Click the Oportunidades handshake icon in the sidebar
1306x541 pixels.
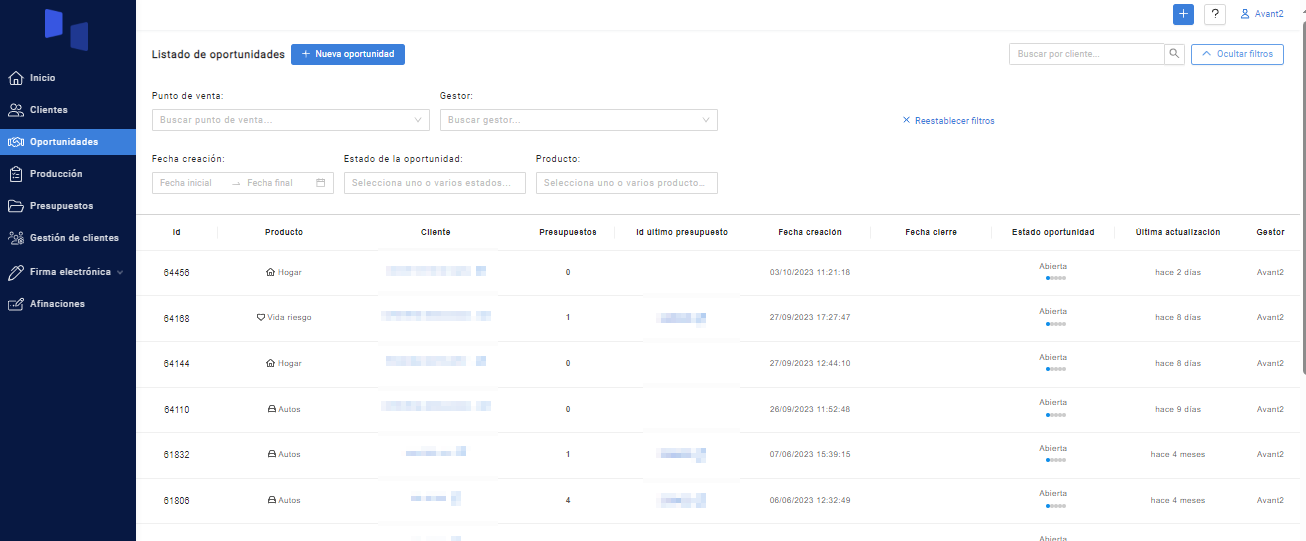[15, 142]
